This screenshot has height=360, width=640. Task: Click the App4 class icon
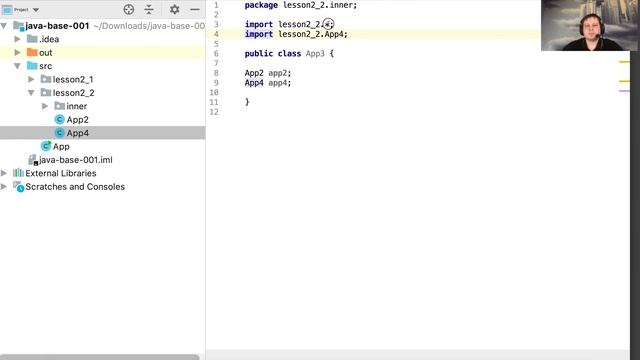(60, 133)
